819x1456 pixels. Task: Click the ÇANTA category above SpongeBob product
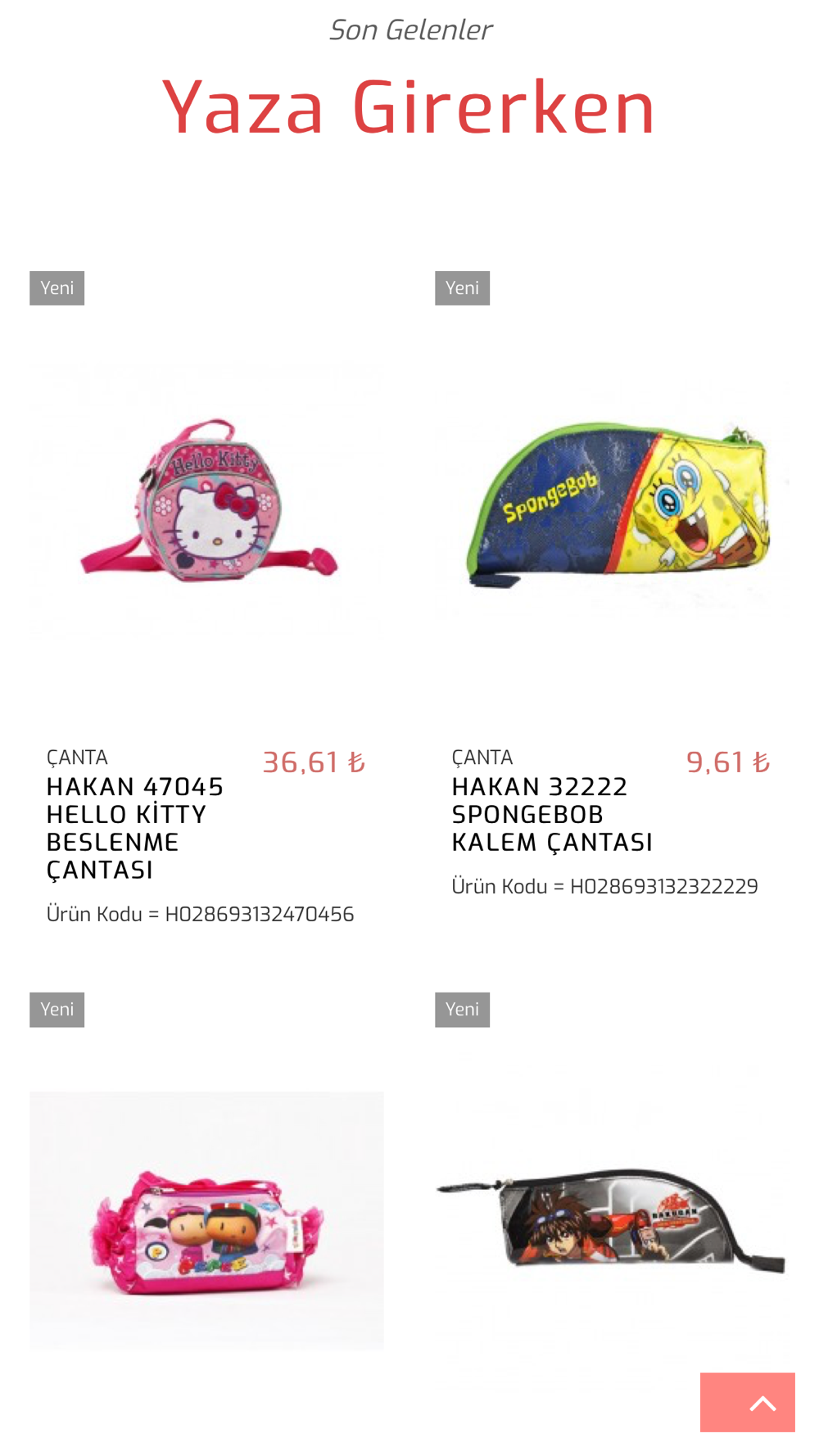482,757
